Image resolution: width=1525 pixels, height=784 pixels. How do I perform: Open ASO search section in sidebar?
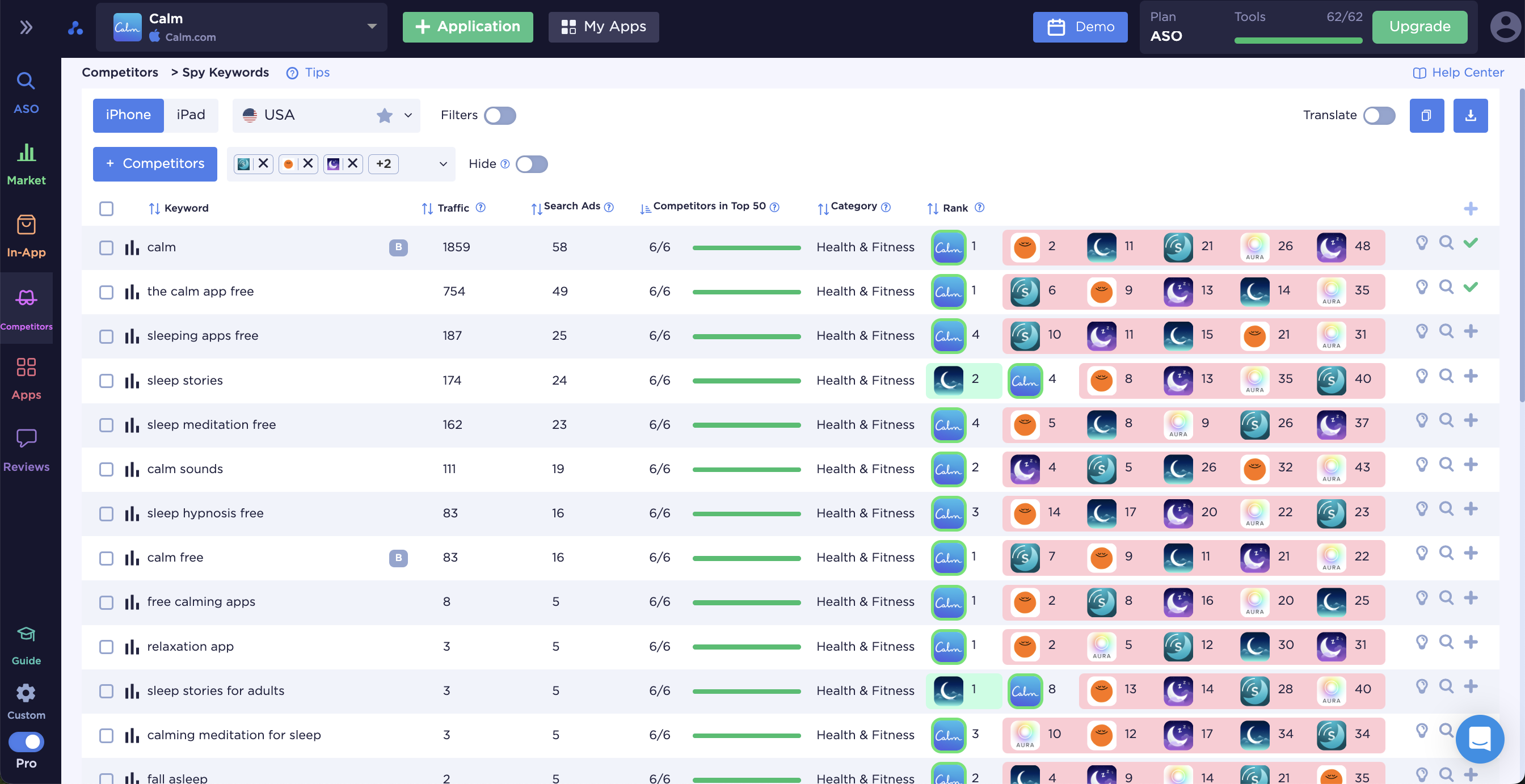tap(26, 93)
